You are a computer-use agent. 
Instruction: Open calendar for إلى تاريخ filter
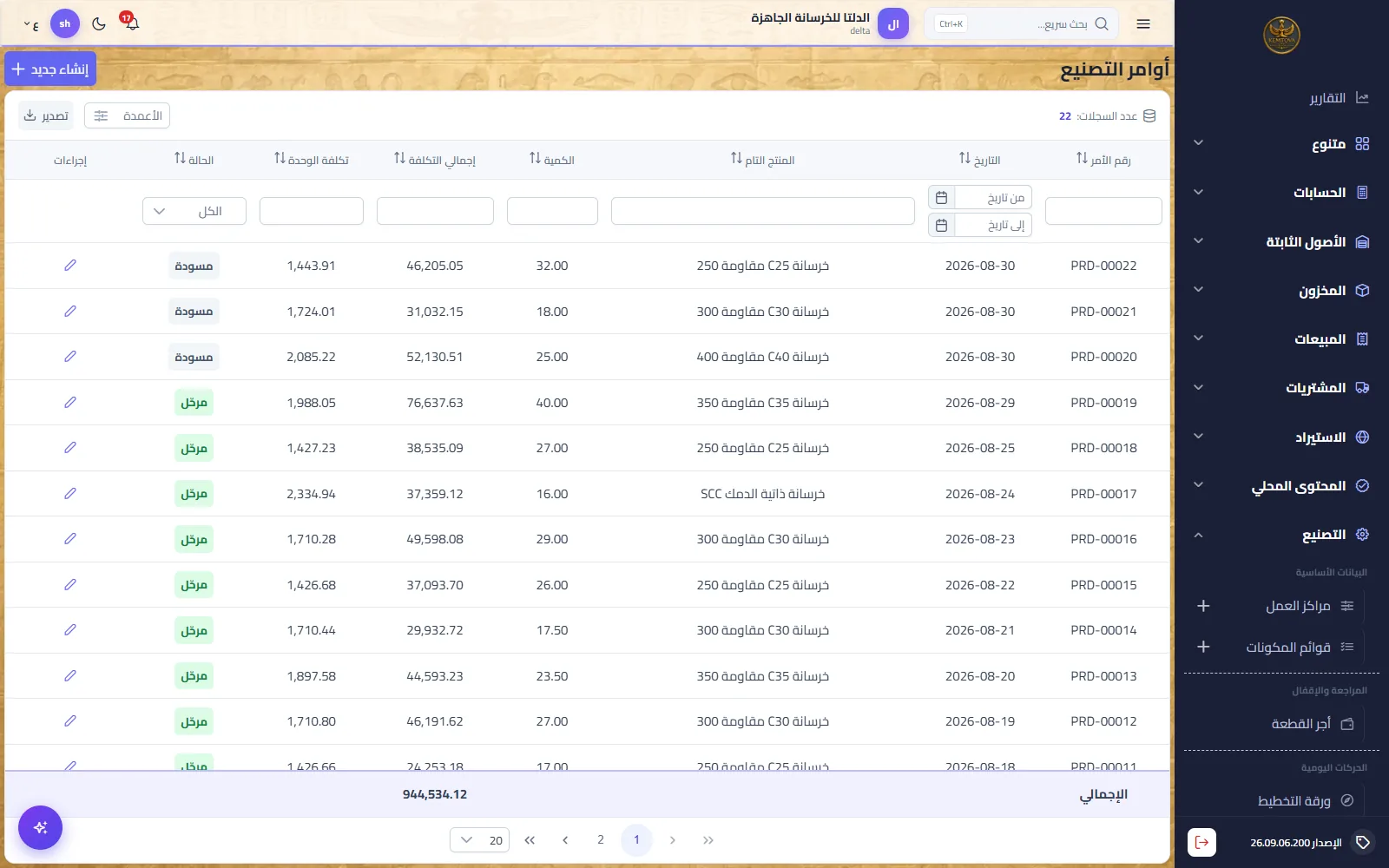pyautogui.click(x=941, y=225)
